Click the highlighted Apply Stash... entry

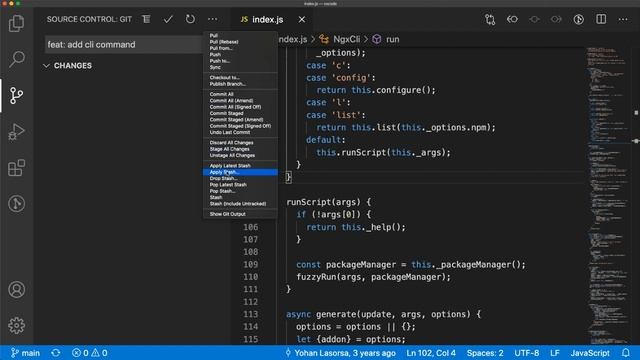(x=240, y=172)
